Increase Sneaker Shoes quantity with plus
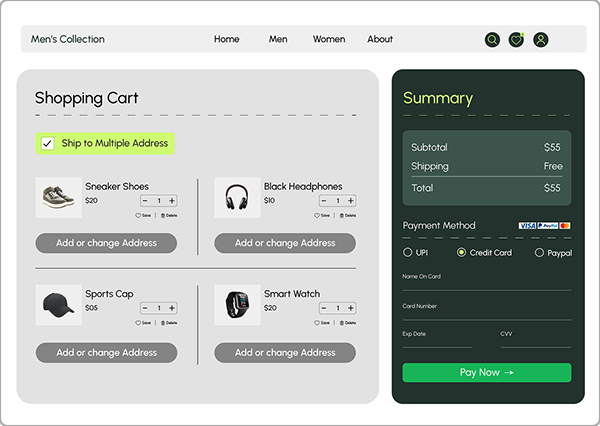This screenshot has height=426, width=600. coord(172,201)
